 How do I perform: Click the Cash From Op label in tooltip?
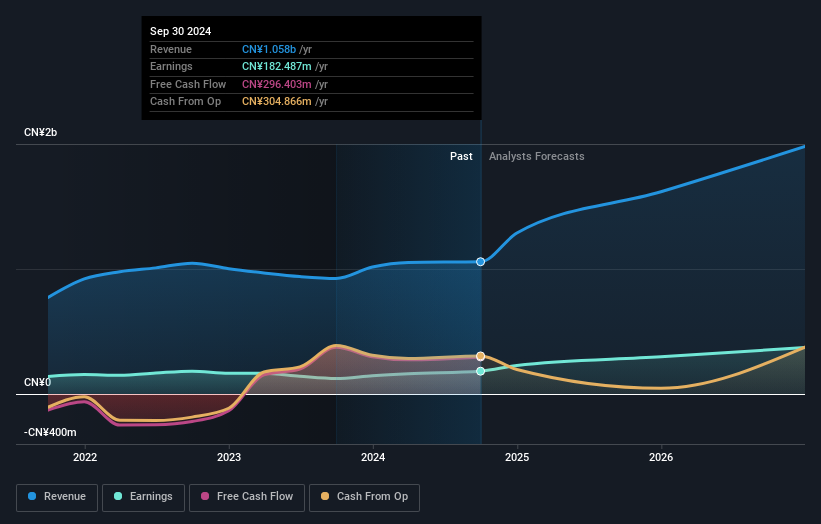pos(185,102)
